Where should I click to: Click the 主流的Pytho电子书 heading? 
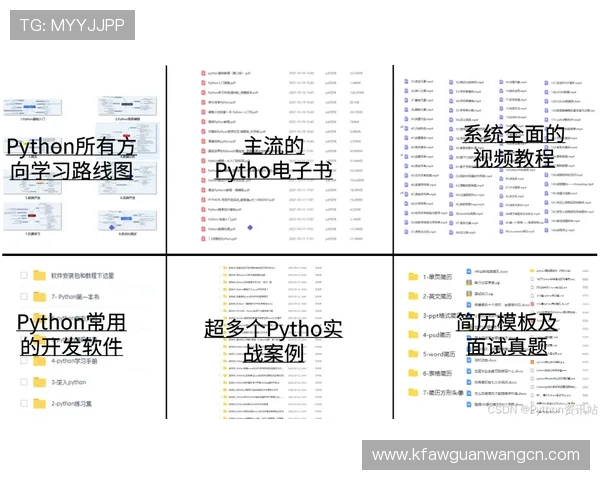tap(274, 158)
